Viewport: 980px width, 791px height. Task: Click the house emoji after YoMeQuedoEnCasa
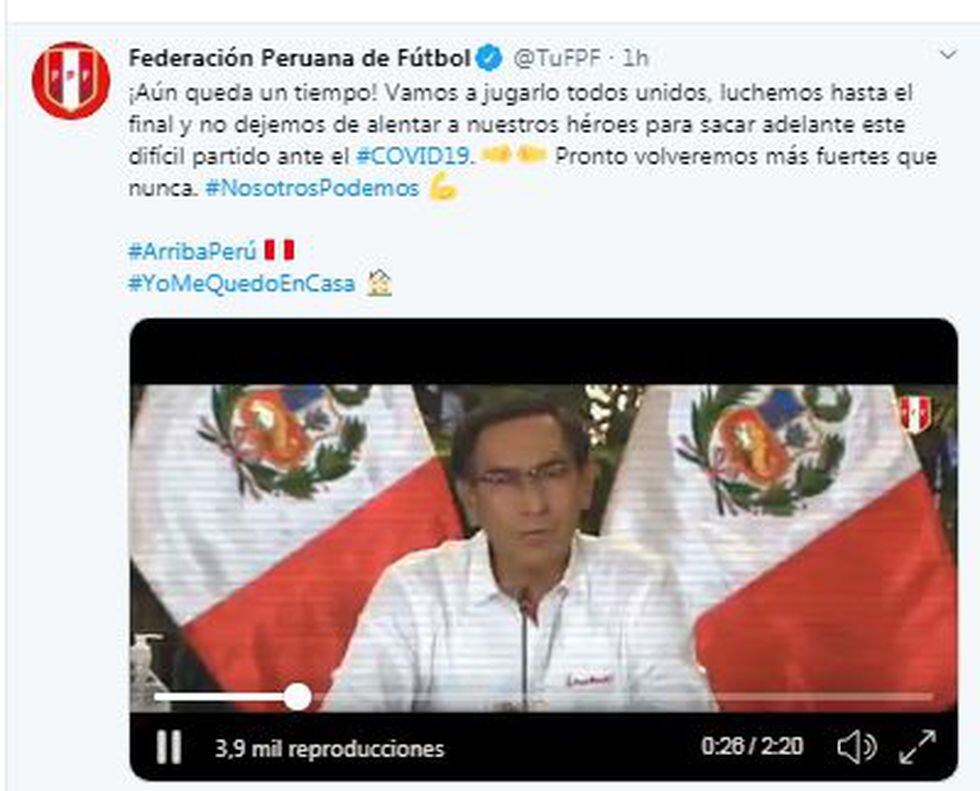[x=379, y=282]
